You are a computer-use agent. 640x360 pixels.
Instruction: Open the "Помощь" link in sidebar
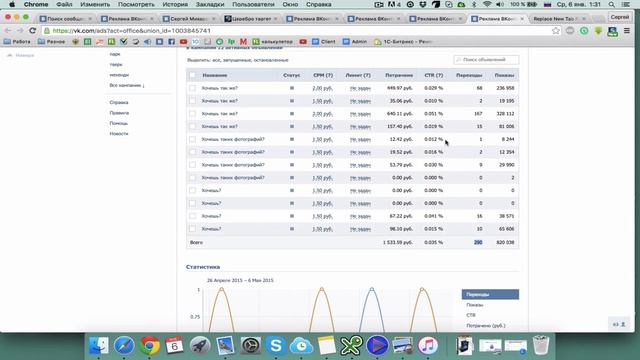pos(119,123)
